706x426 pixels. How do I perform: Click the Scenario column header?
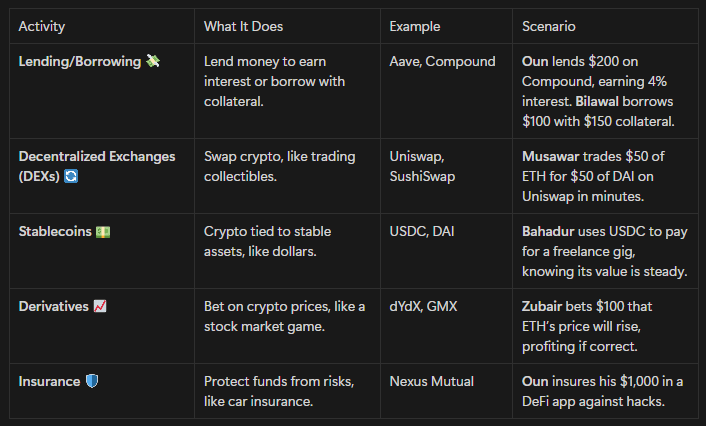[x=548, y=27]
